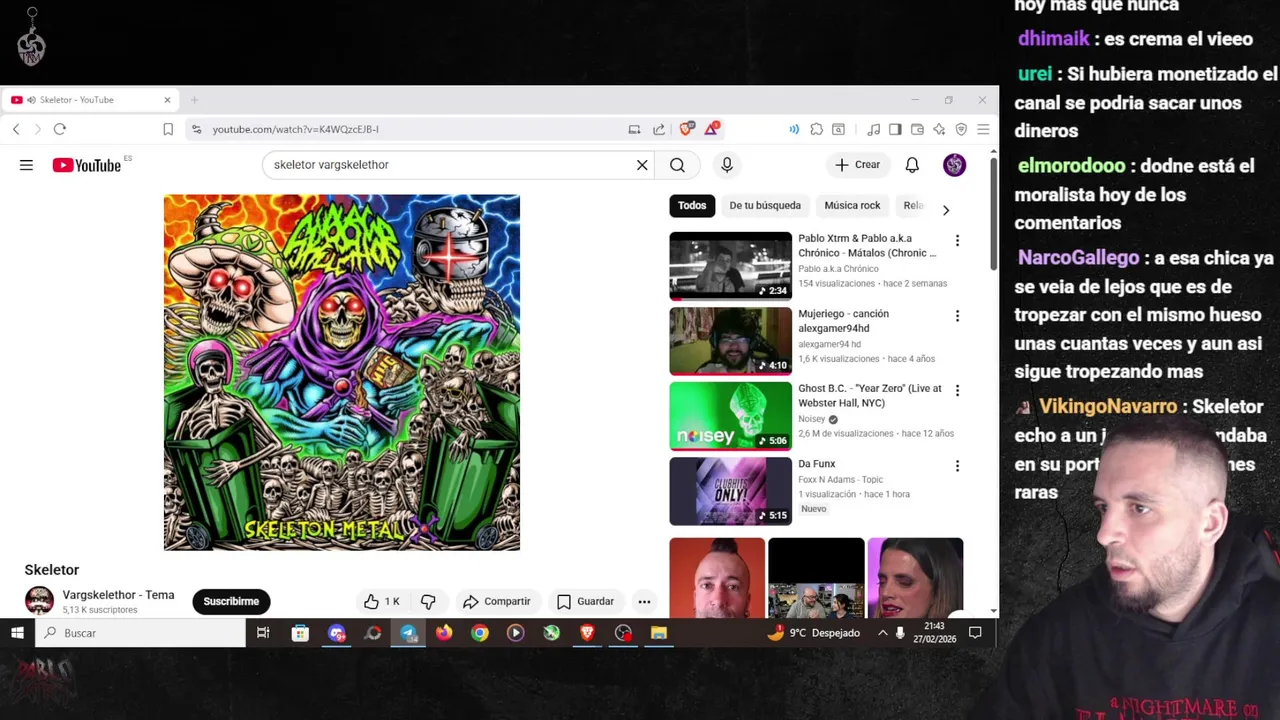Bookmark this page in the address bar
This screenshot has width=1280, height=720.
coord(168,129)
